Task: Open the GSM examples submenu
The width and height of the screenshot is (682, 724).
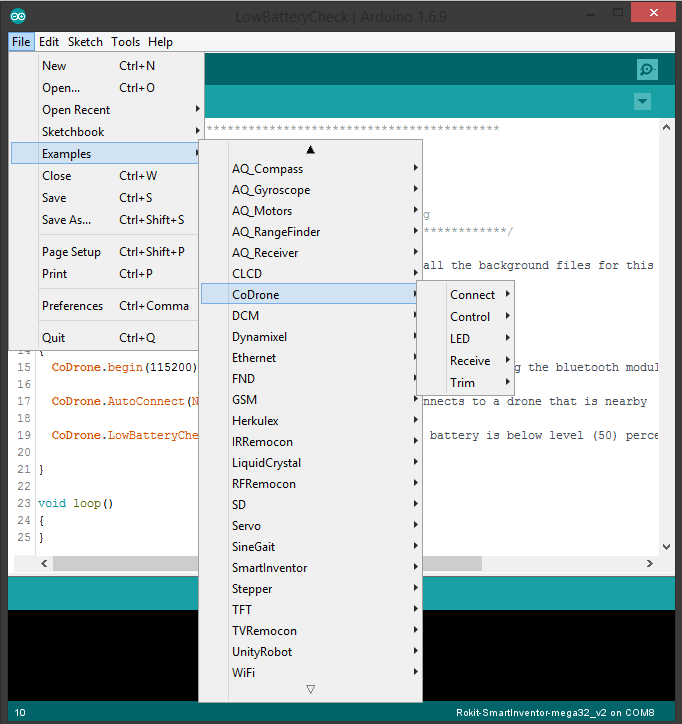Action: coord(310,400)
